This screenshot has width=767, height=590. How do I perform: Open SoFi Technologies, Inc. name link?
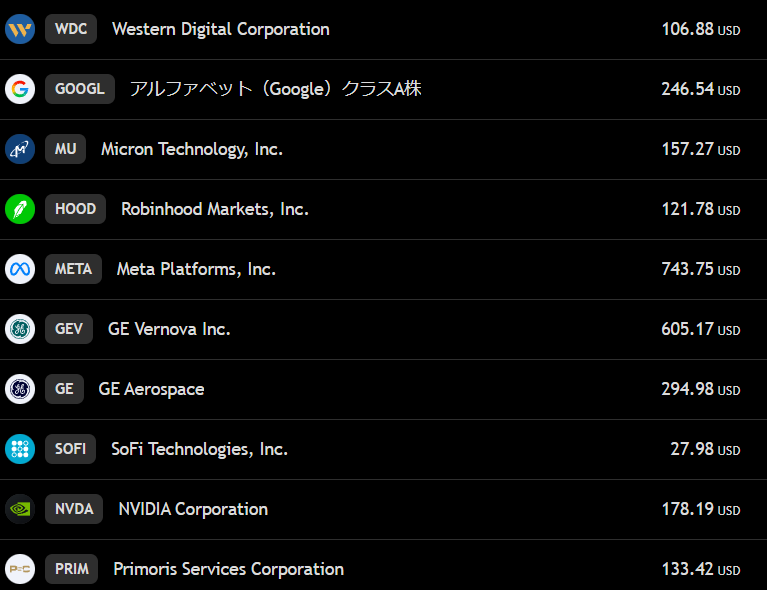pyautogui.click(x=199, y=449)
